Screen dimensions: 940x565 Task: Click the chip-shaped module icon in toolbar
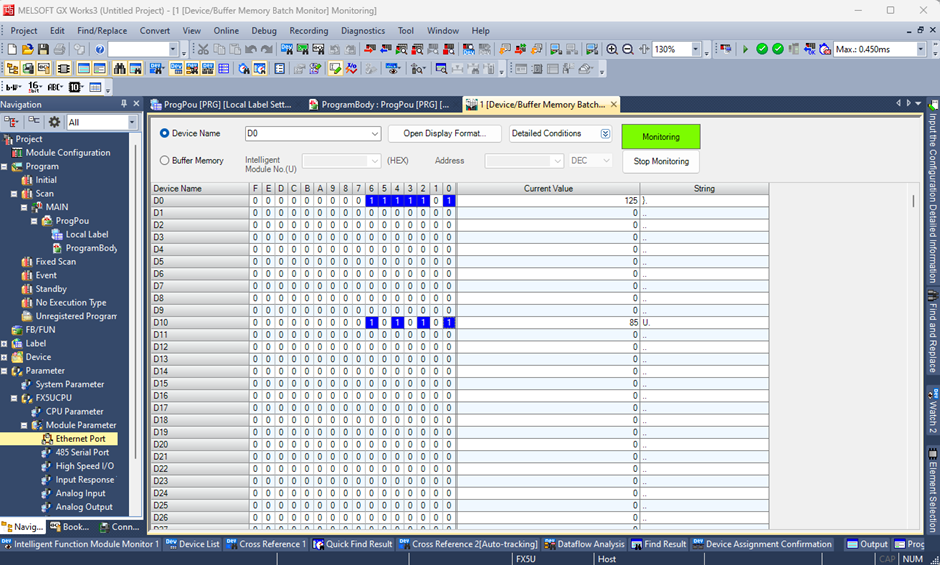click(x=64, y=69)
